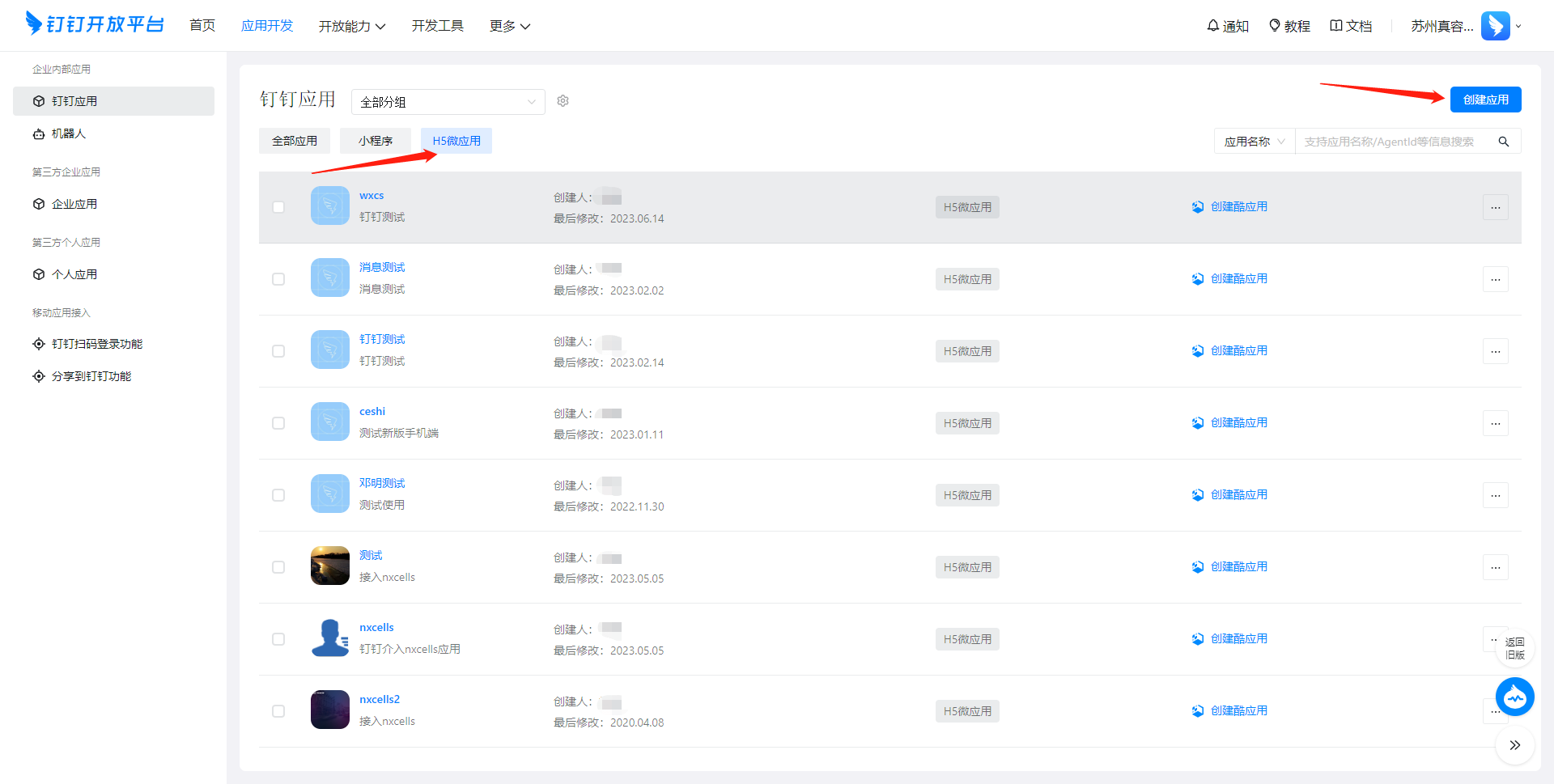Check the box for the wxcs app
This screenshot has width=1554, height=784.
tap(278, 207)
